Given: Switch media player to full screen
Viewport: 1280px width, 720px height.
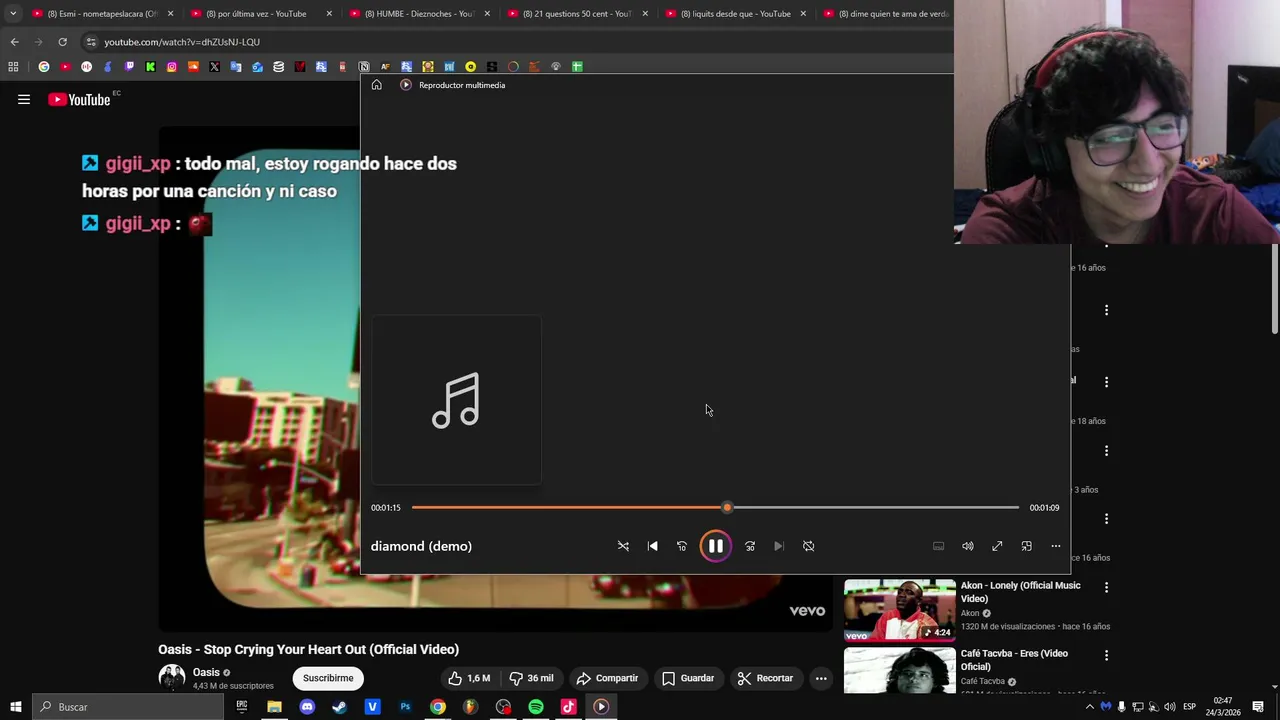Looking at the screenshot, I should pos(997,546).
